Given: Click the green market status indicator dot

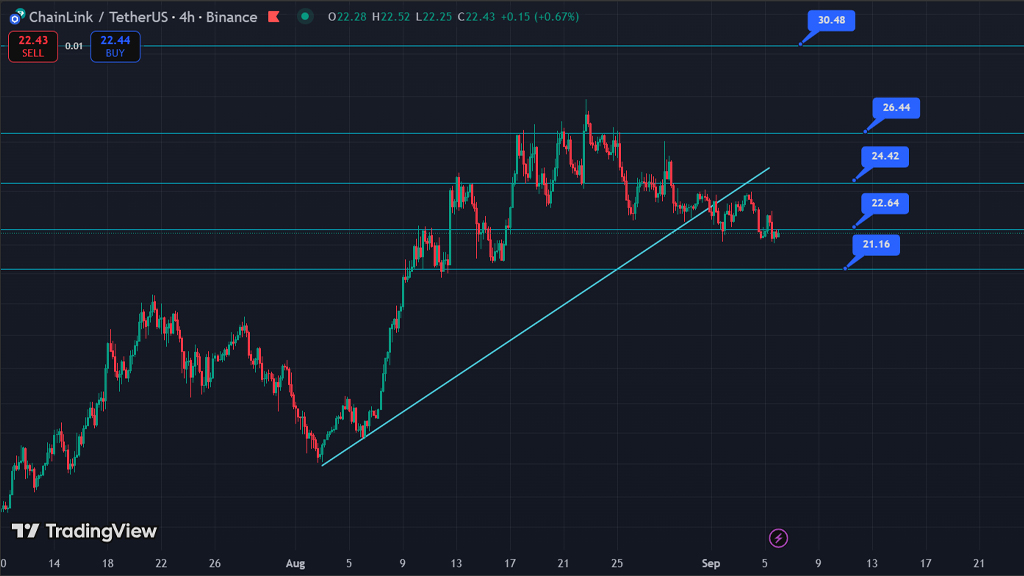Looking at the screenshot, I should (304, 17).
